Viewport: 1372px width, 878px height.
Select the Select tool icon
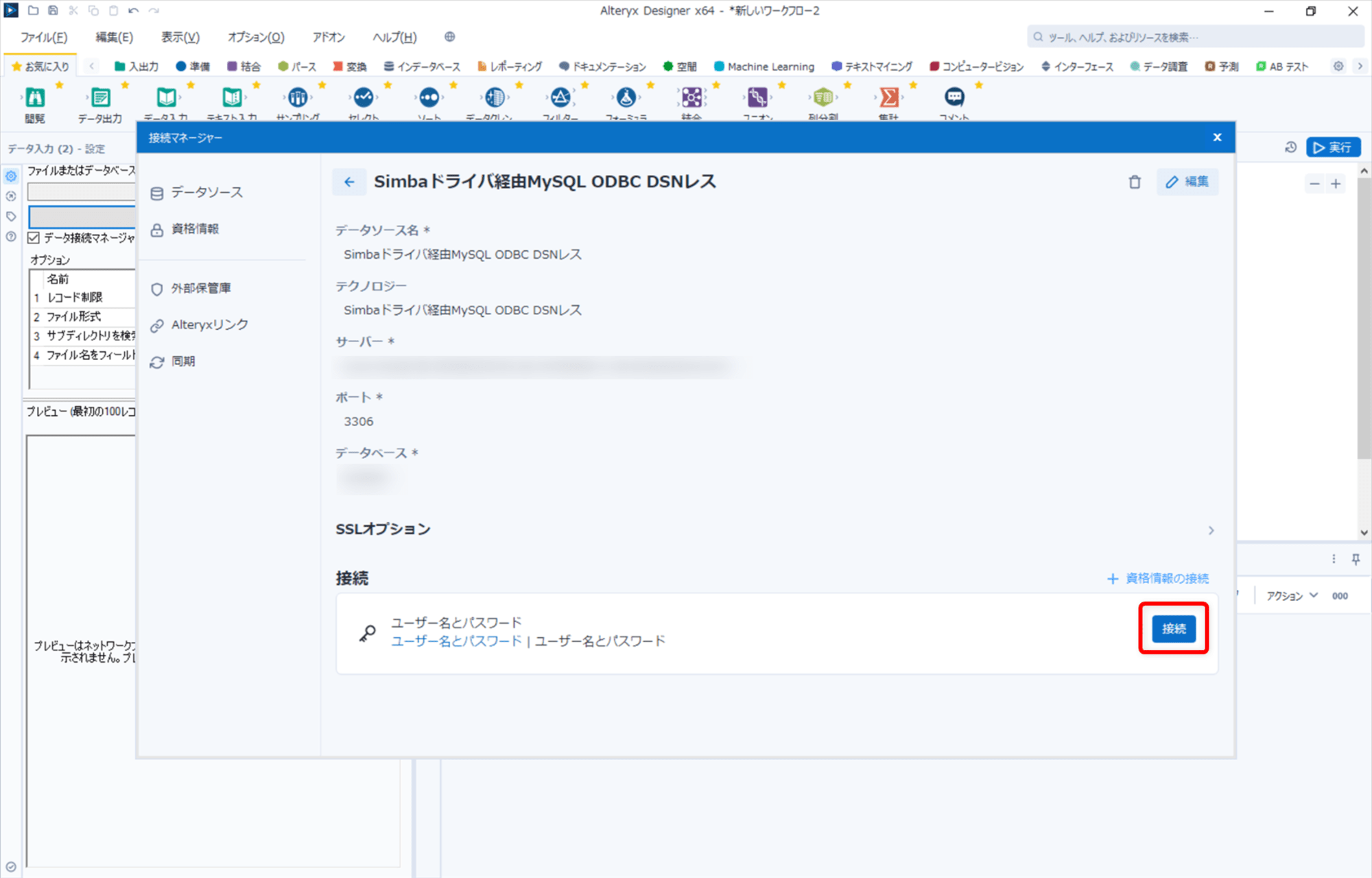pyautogui.click(x=364, y=97)
